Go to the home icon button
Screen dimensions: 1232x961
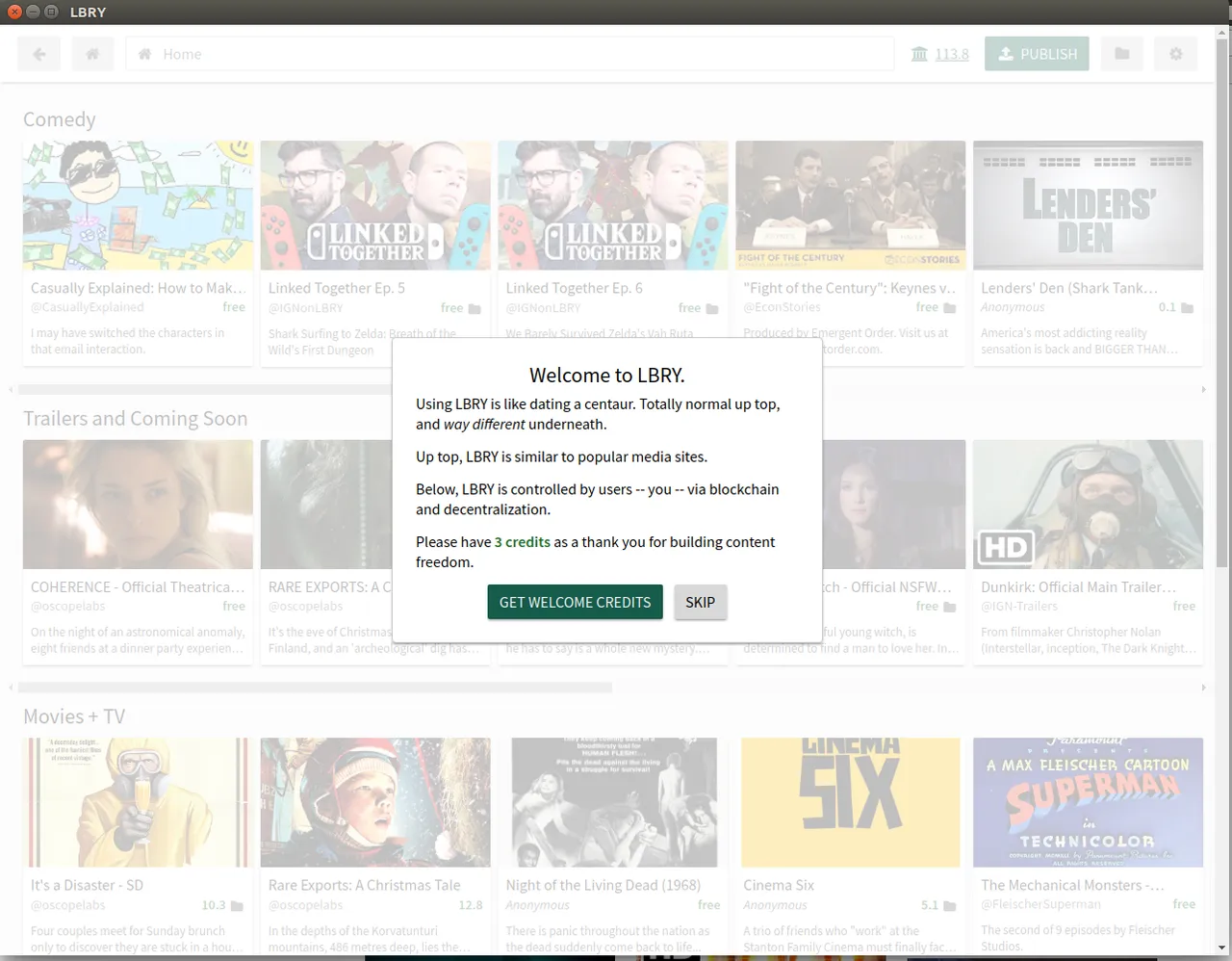pos(92,54)
